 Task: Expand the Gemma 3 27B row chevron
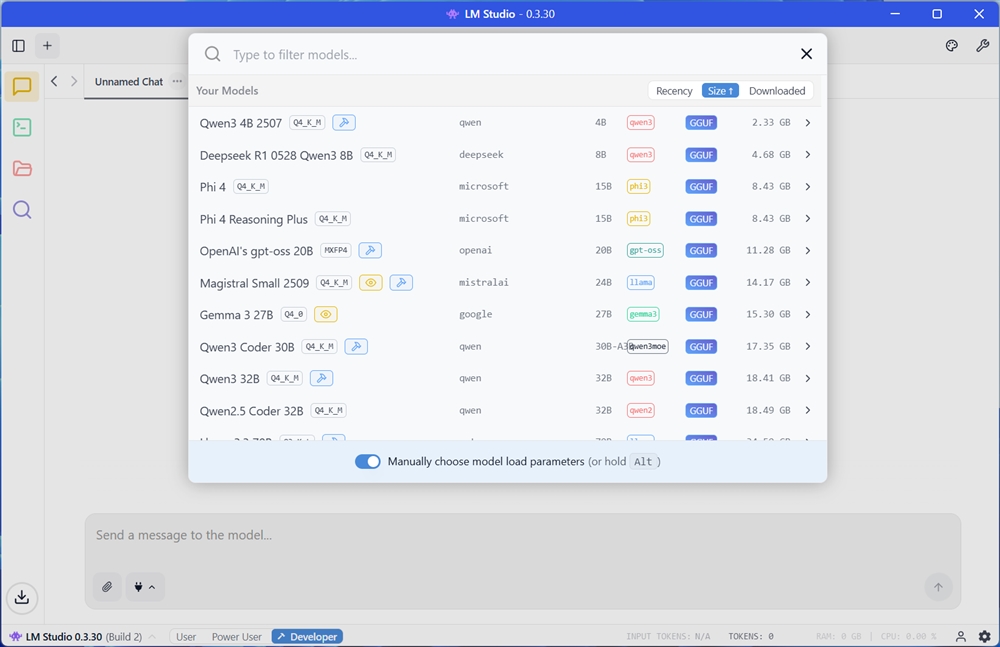click(x=807, y=314)
